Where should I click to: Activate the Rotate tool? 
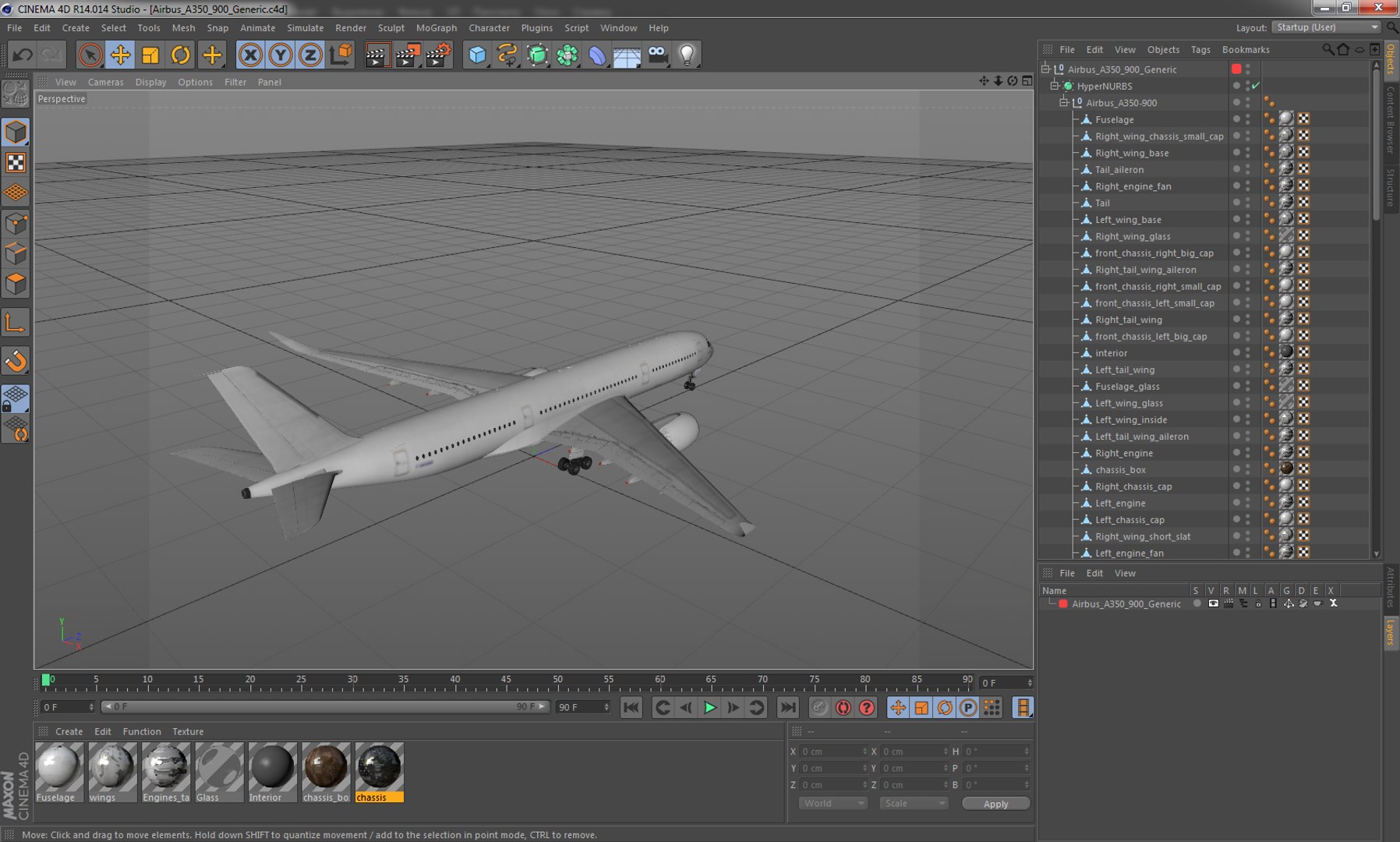[x=181, y=55]
